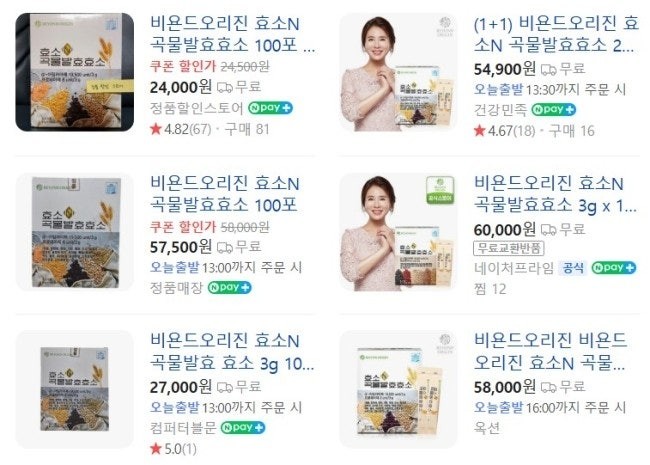The height and width of the screenshot is (465, 650).
Task: Open the 24,000원 product box thumbnail
Action: (x=75, y=72)
